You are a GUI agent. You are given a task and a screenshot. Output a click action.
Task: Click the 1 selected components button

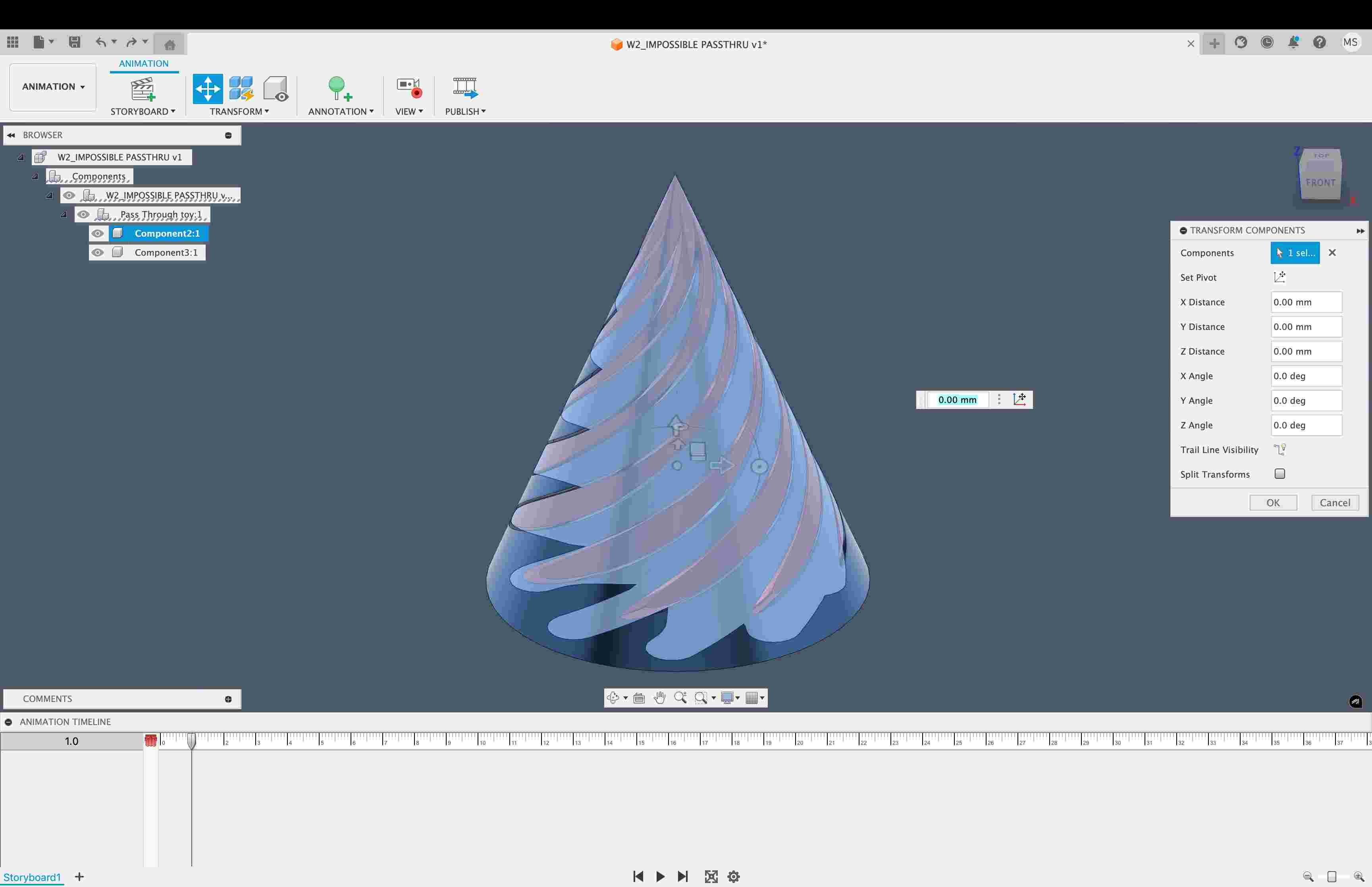click(x=1295, y=253)
